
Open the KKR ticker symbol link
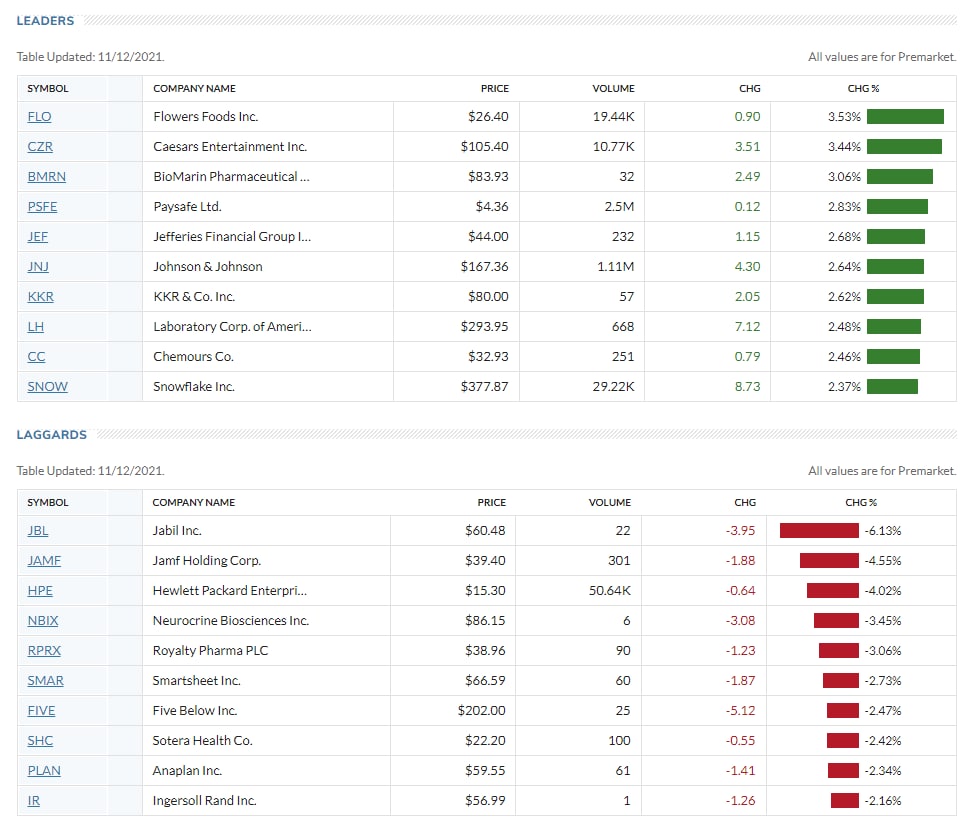(x=40, y=296)
